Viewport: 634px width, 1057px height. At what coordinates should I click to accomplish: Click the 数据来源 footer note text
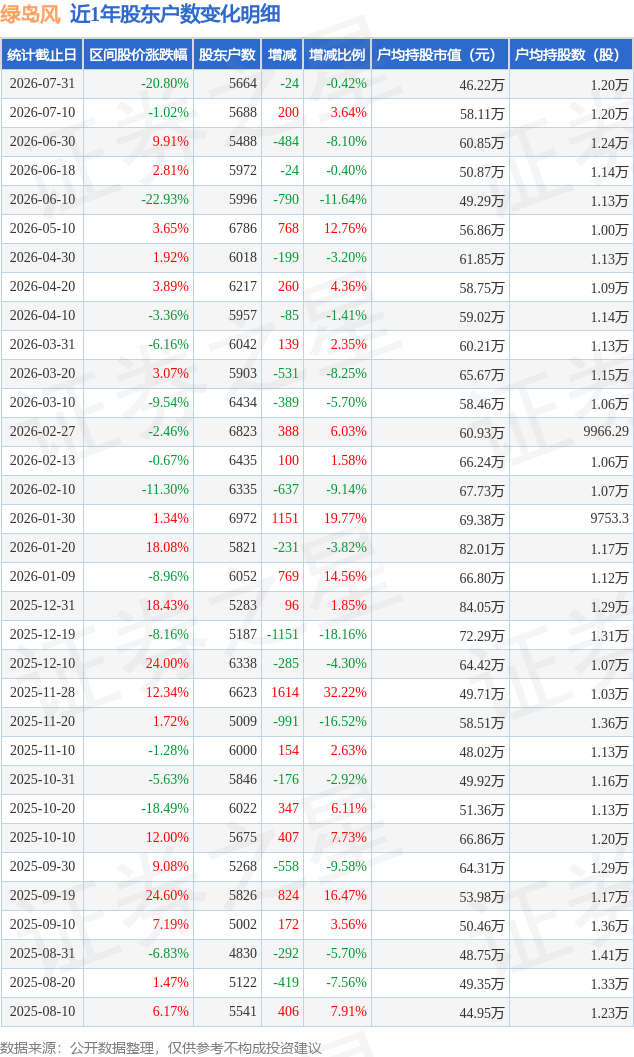tap(161, 1048)
